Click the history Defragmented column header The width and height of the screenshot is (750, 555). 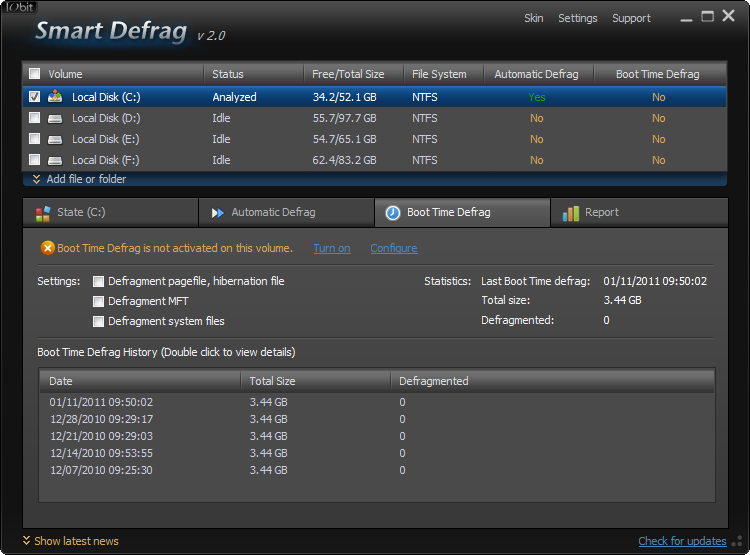(553, 381)
